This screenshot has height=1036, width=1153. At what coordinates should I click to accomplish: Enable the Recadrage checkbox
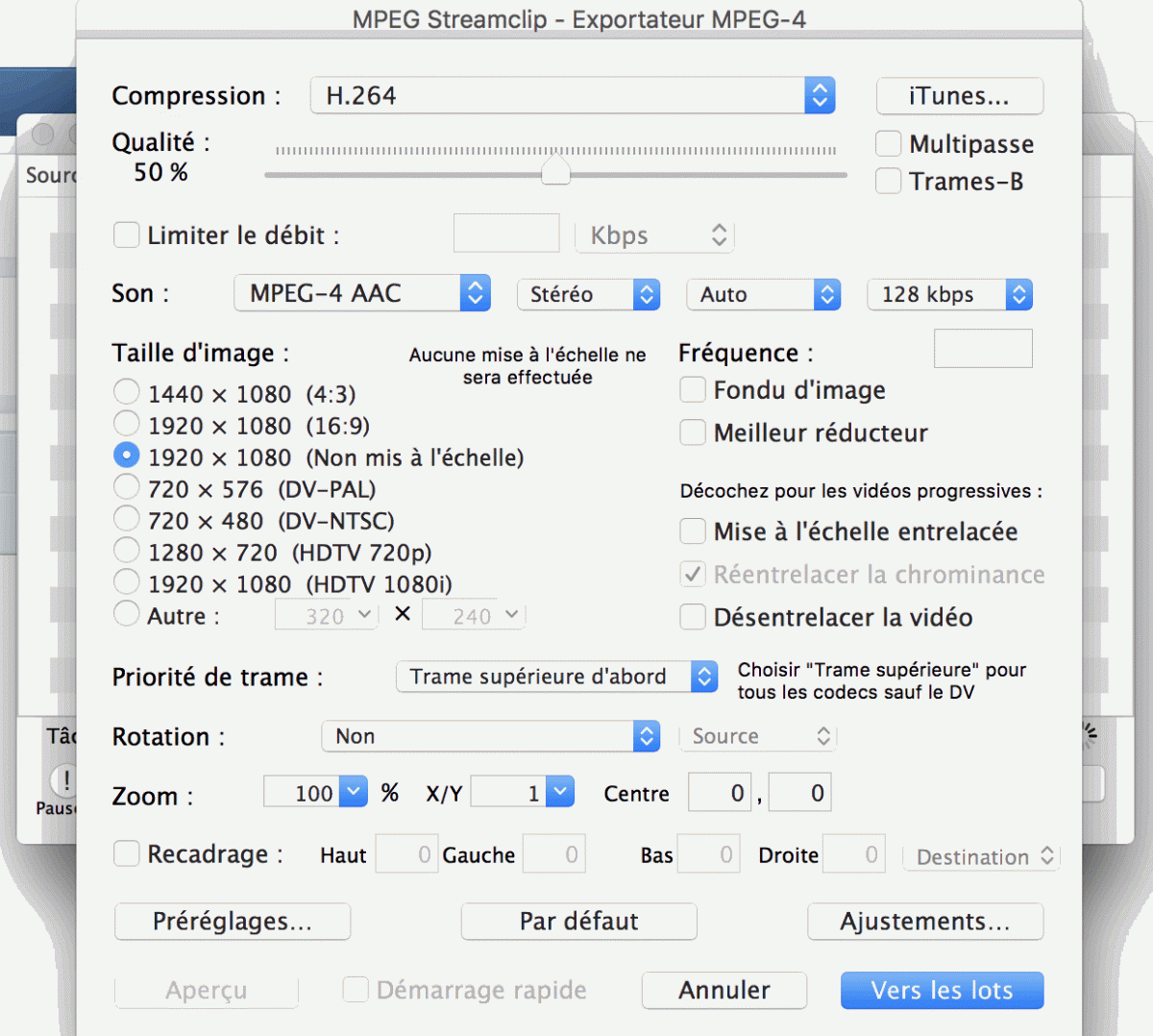(x=126, y=853)
